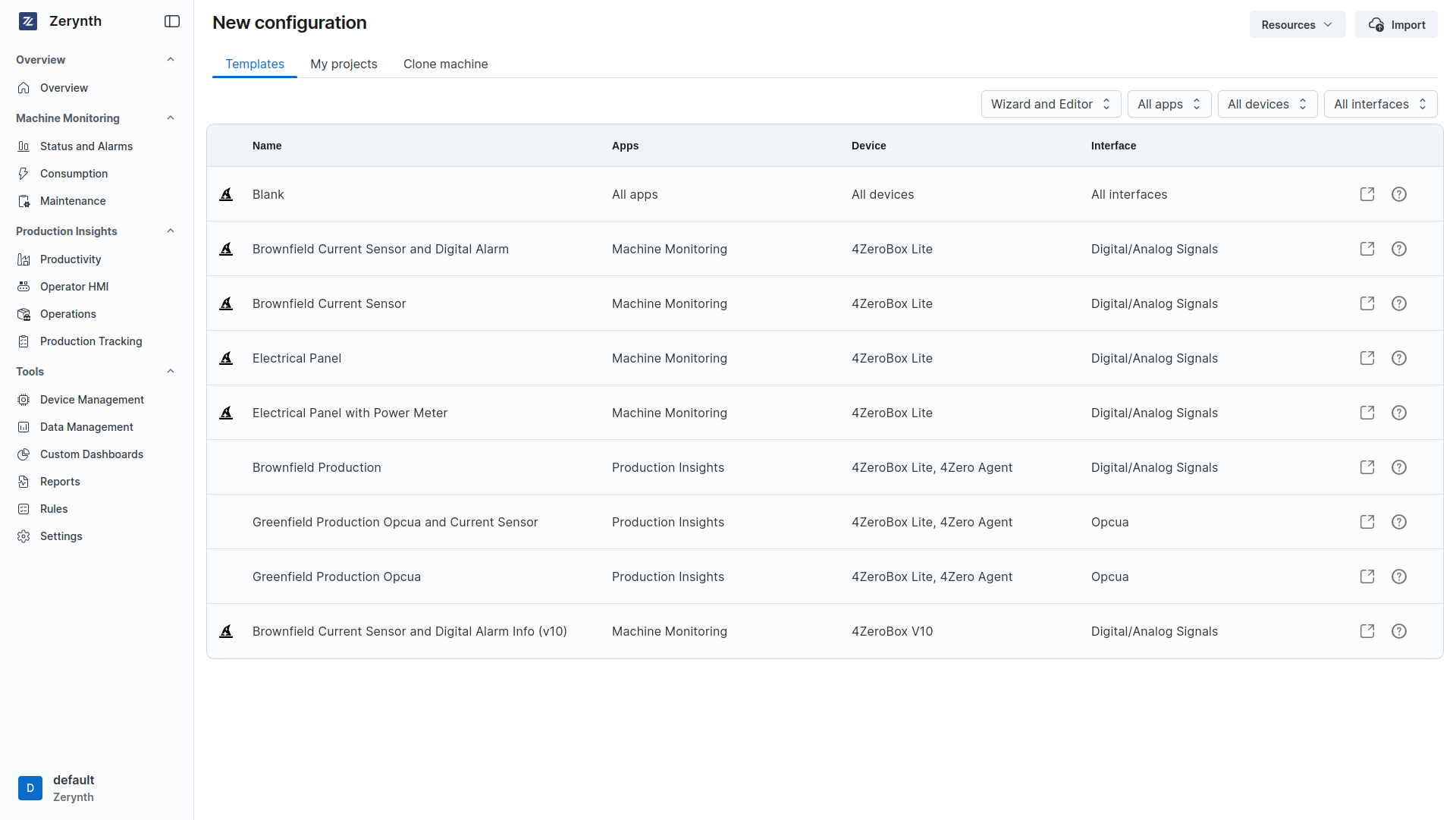Open external link for Greenfield Production Opcua and Current Sensor
The width and height of the screenshot is (1456, 820).
pos(1367,522)
